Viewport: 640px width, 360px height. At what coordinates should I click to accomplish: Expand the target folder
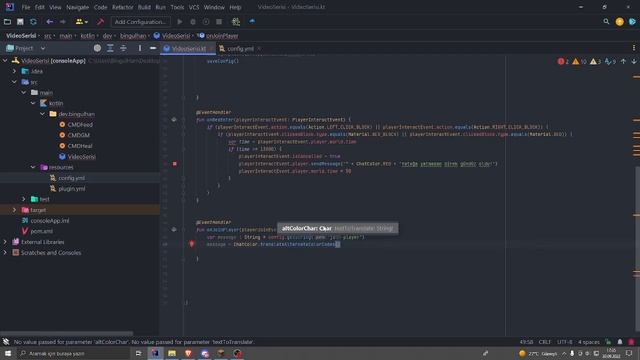[15, 210]
